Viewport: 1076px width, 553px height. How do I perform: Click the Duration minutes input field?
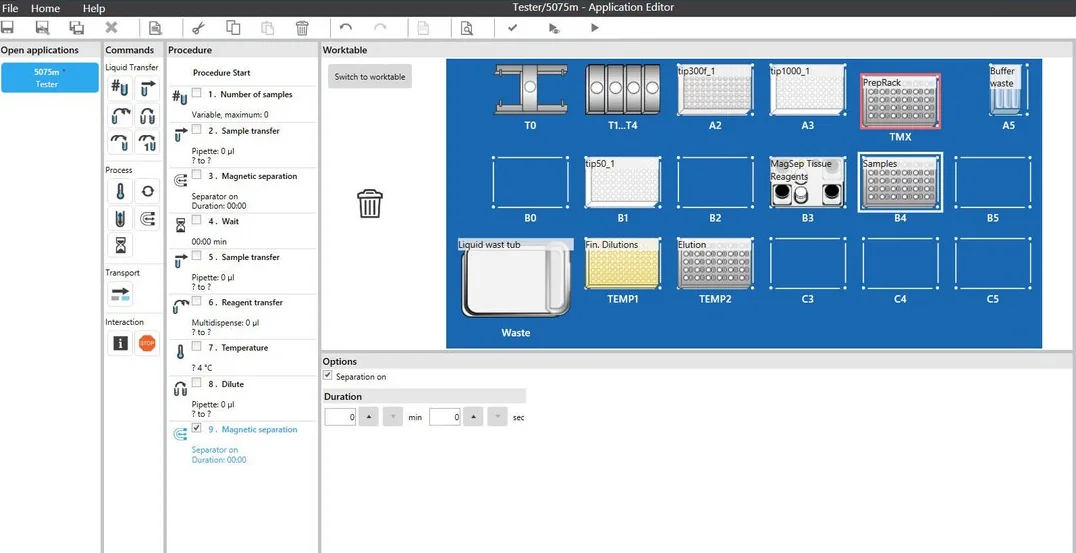coord(340,416)
